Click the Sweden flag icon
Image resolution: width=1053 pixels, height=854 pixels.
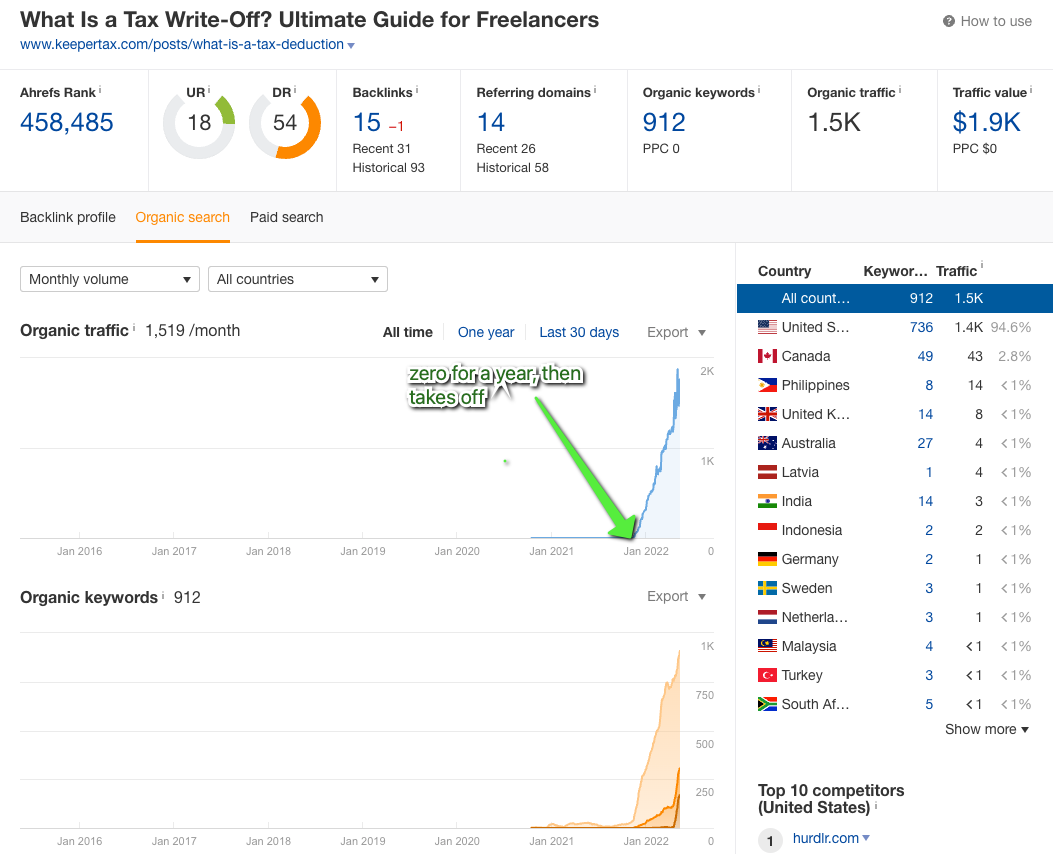click(x=767, y=588)
